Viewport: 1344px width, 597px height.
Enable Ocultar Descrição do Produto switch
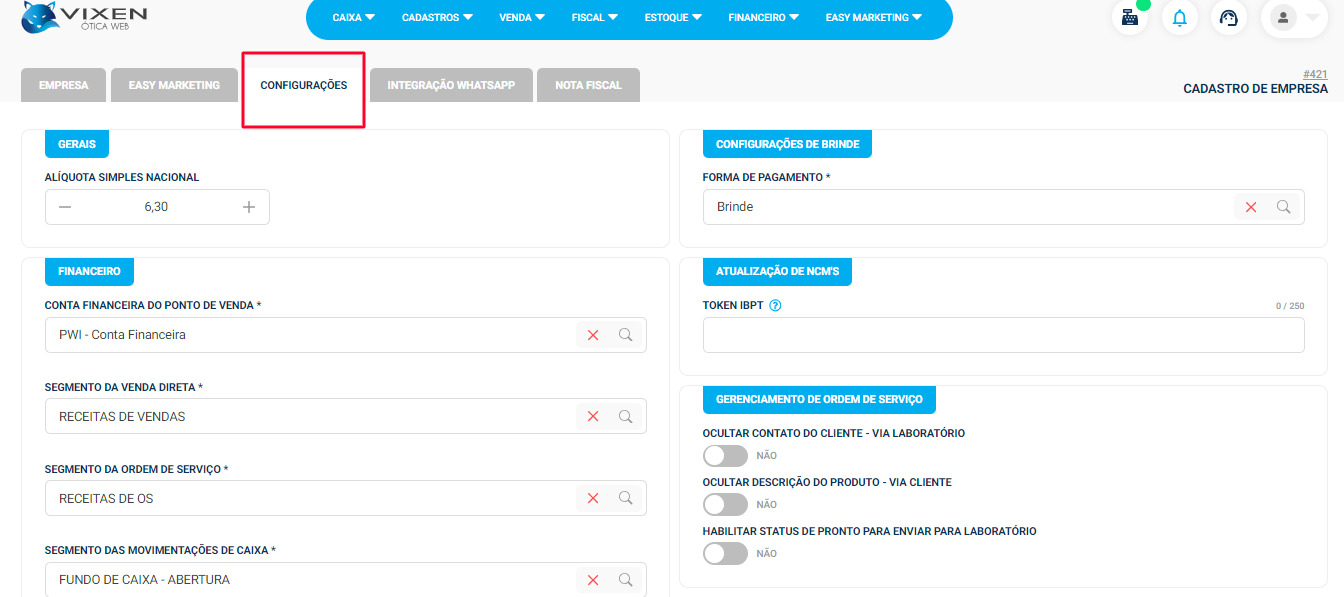tap(725, 505)
